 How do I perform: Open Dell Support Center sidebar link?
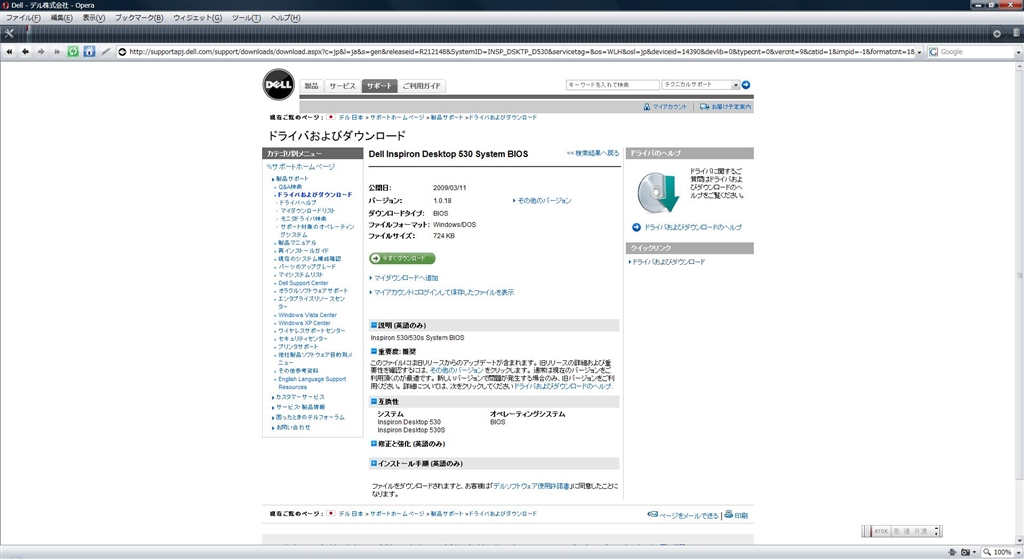303,283
